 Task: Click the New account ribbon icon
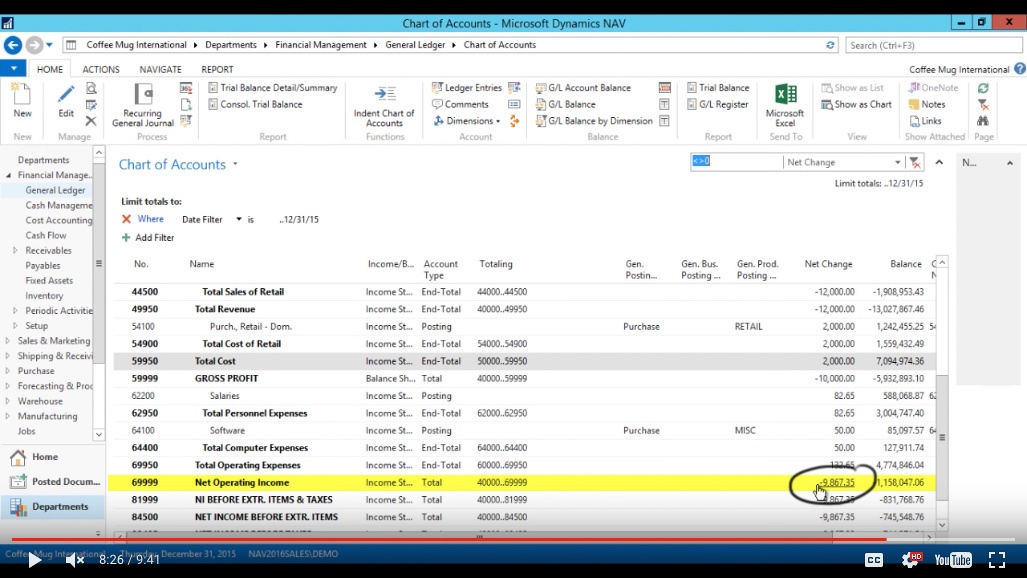pos(22,101)
